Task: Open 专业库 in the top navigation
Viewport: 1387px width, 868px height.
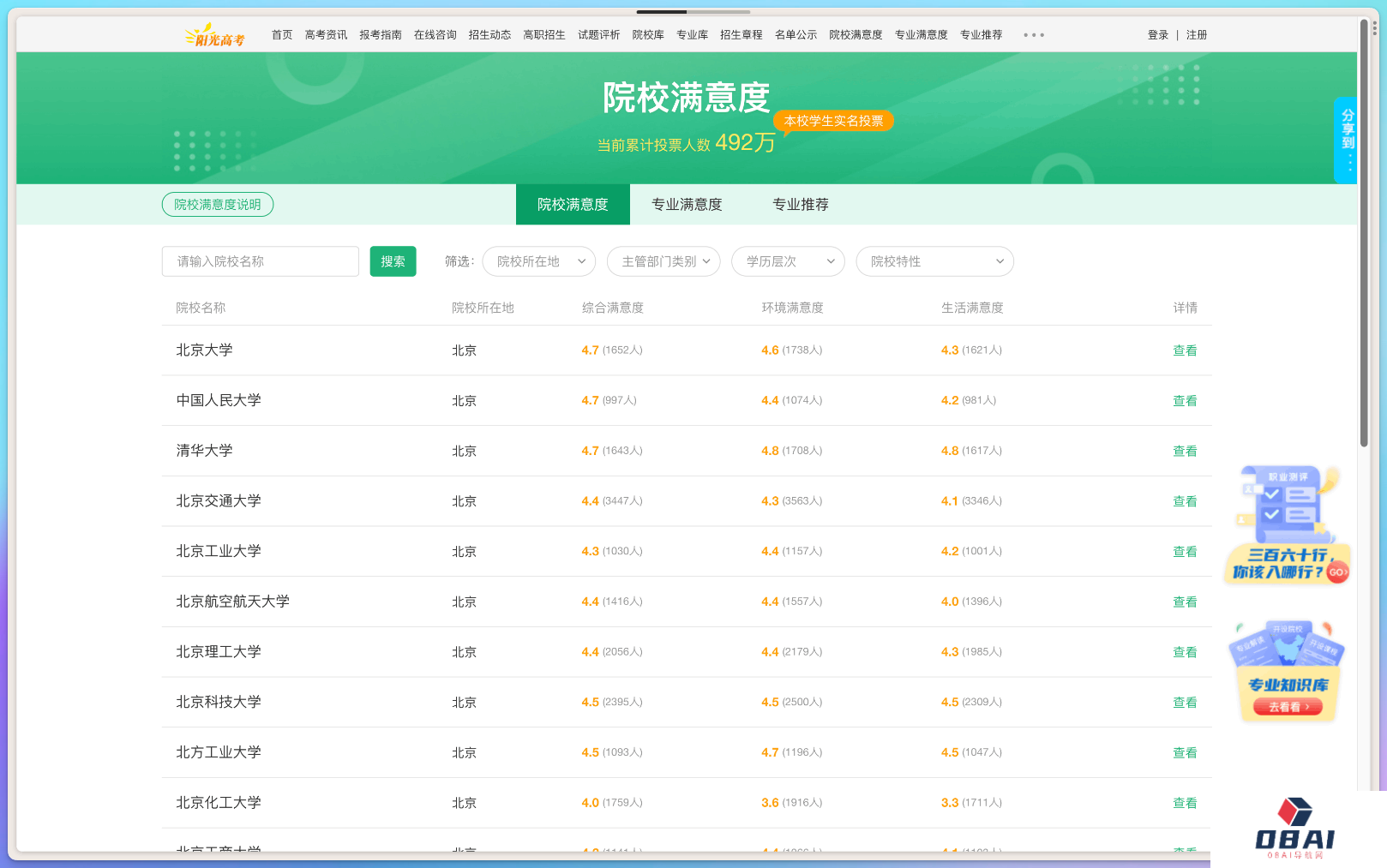Action: coord(692,35)
